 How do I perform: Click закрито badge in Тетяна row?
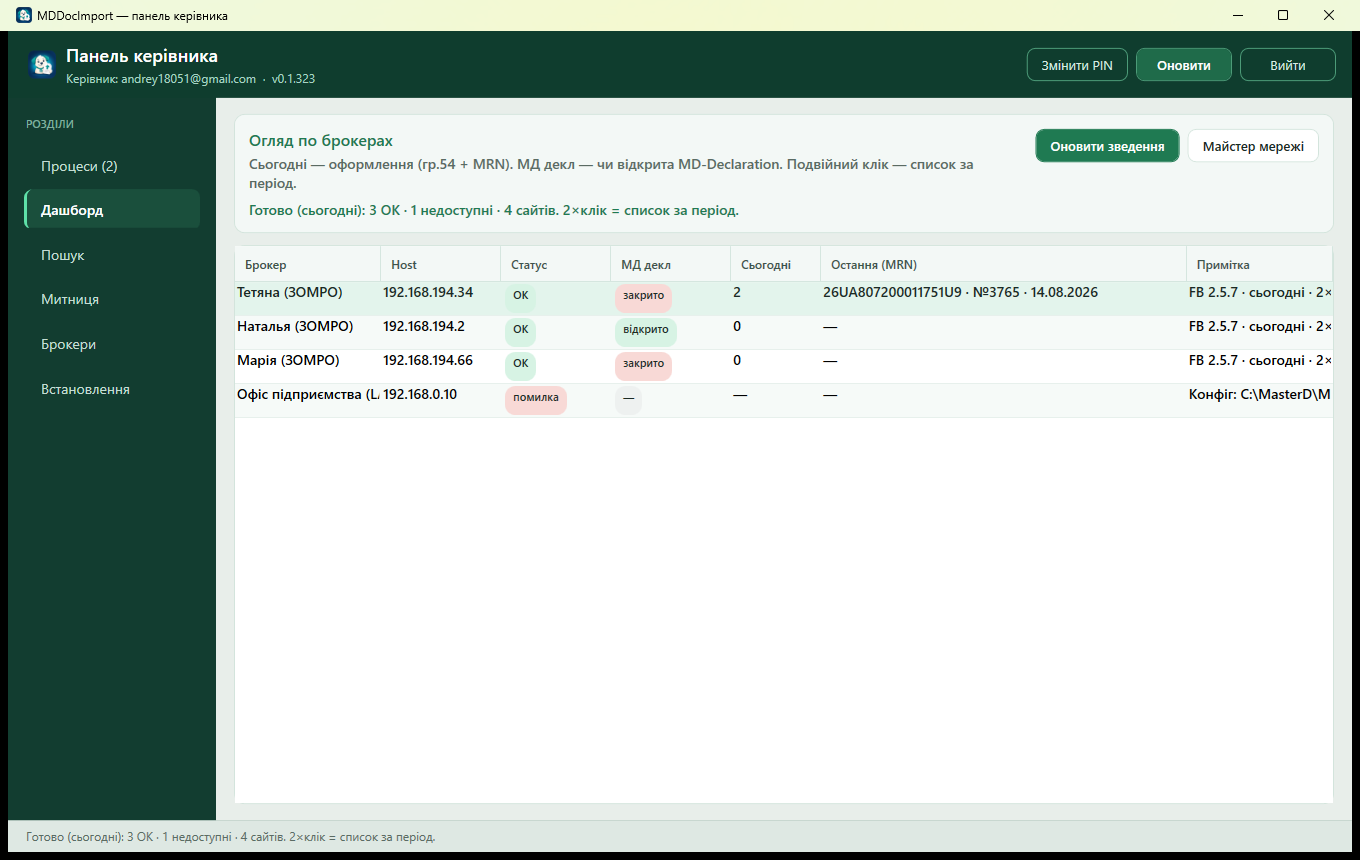point(643,296)
